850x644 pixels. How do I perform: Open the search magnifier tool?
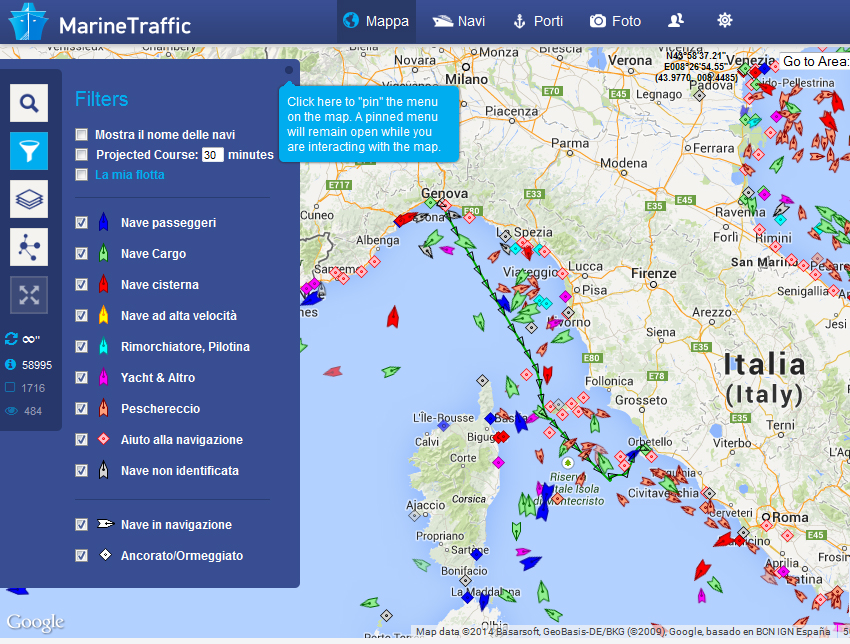(29, 103)
